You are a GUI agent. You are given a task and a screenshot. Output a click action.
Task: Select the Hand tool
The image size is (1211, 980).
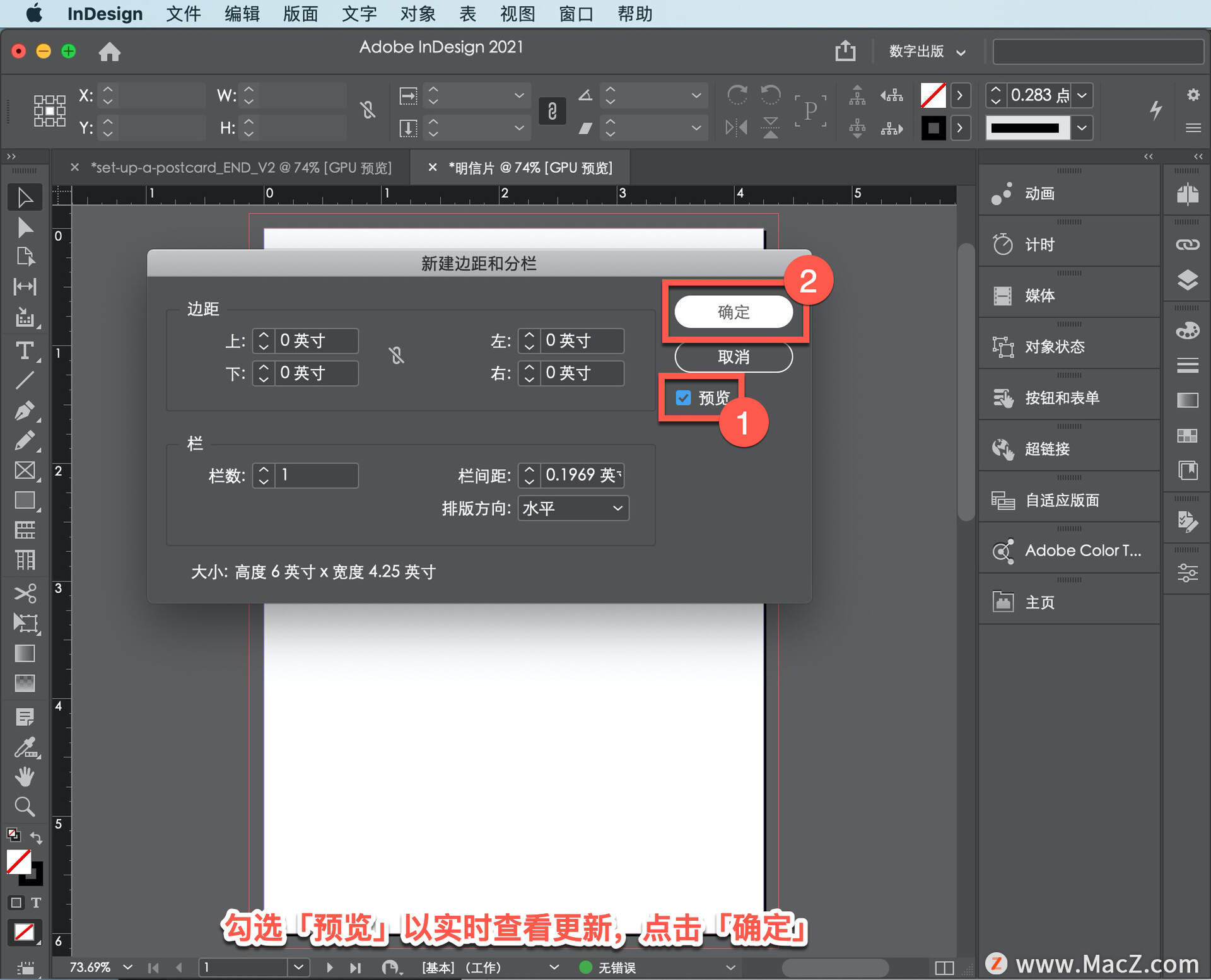25,776
